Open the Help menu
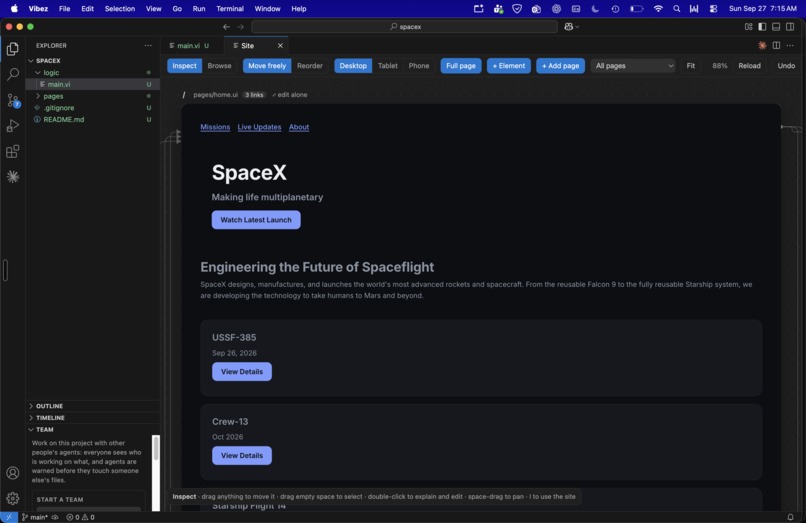806x523 pixels. click(x=299, y=9)
